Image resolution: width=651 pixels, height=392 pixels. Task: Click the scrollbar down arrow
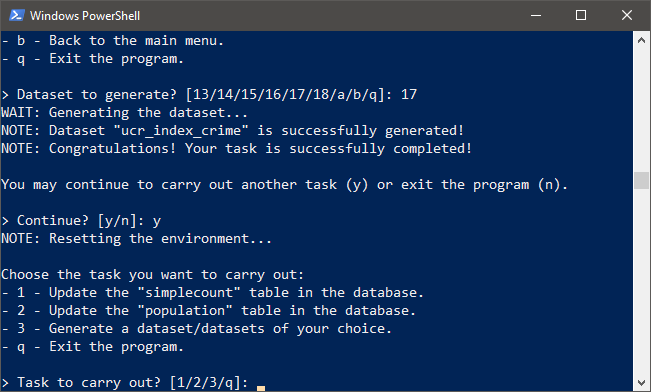[641, 382]
